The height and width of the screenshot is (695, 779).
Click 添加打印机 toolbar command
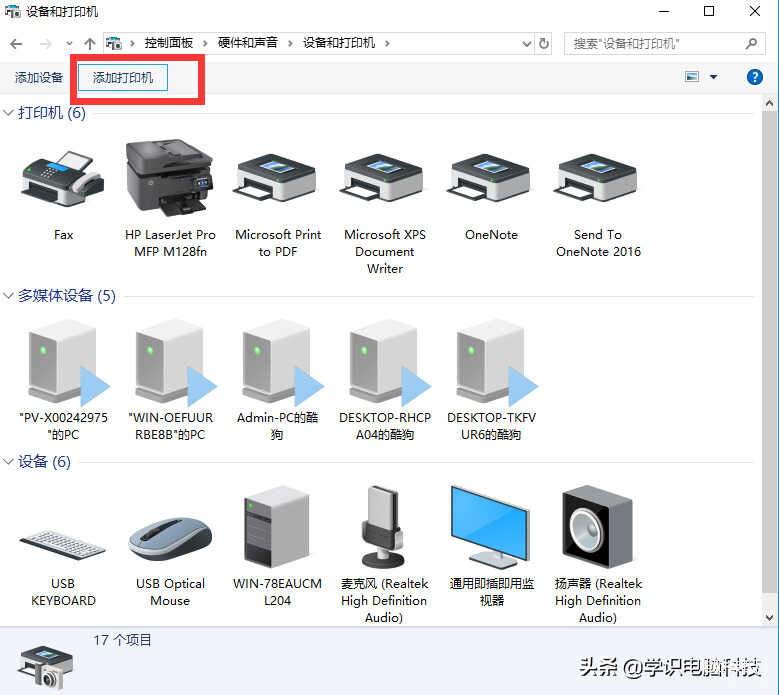pyautogui.click(x=123, y=77)
